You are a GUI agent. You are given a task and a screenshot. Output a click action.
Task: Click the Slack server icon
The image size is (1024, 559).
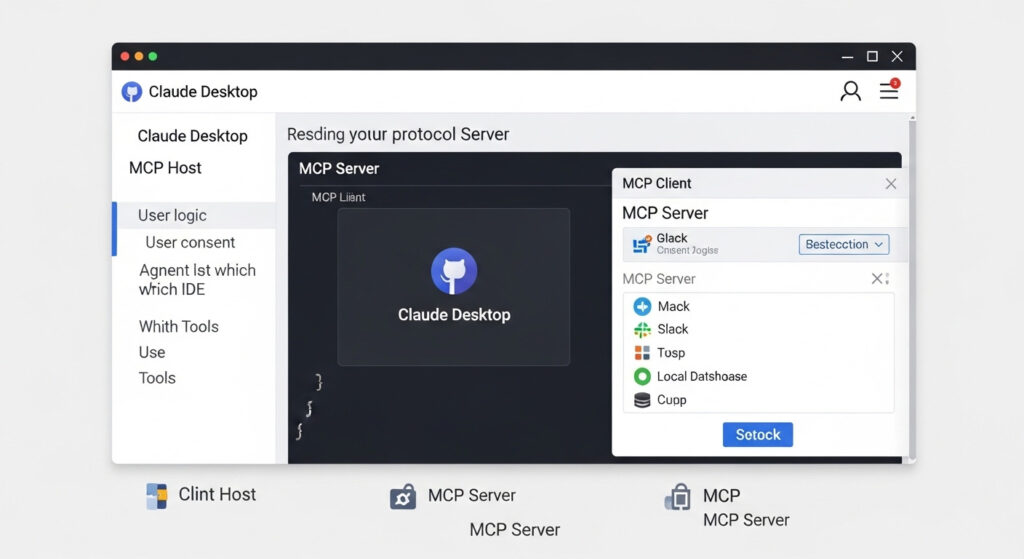(x=642, y=329)
